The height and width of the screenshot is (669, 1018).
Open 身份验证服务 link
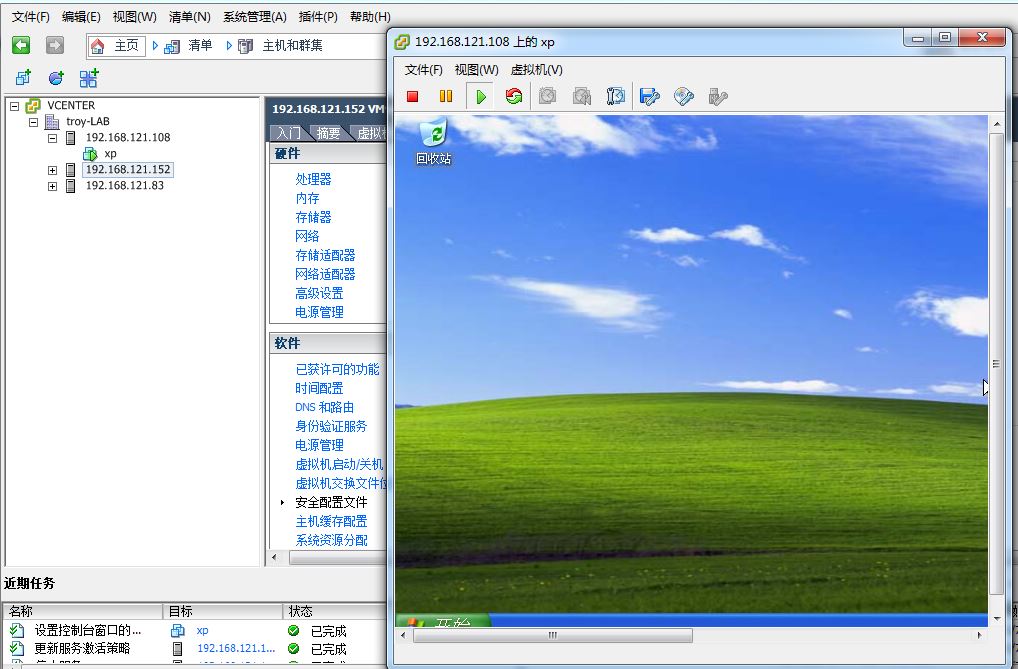pos(331,426)
